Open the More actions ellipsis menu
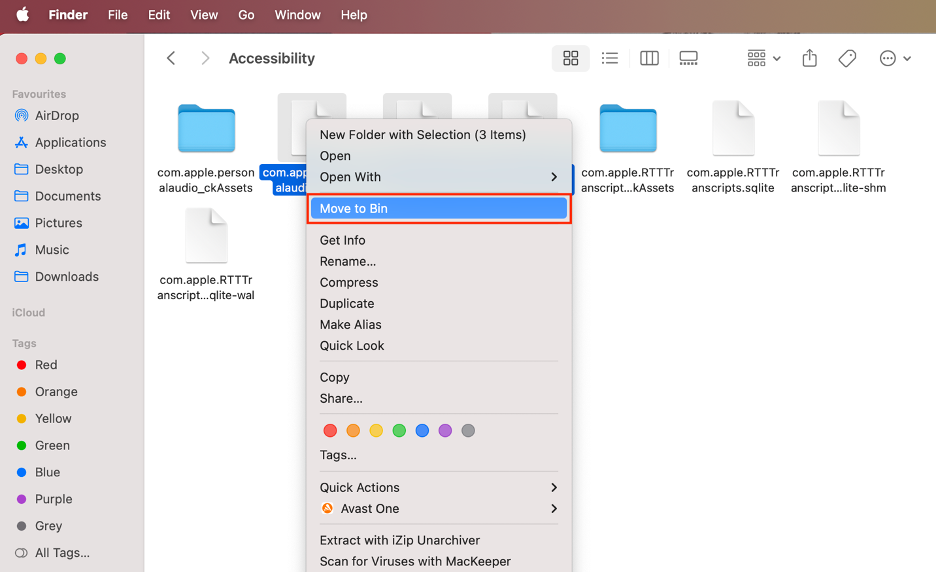The image size is (936, 572). click(x=895, y=58)
